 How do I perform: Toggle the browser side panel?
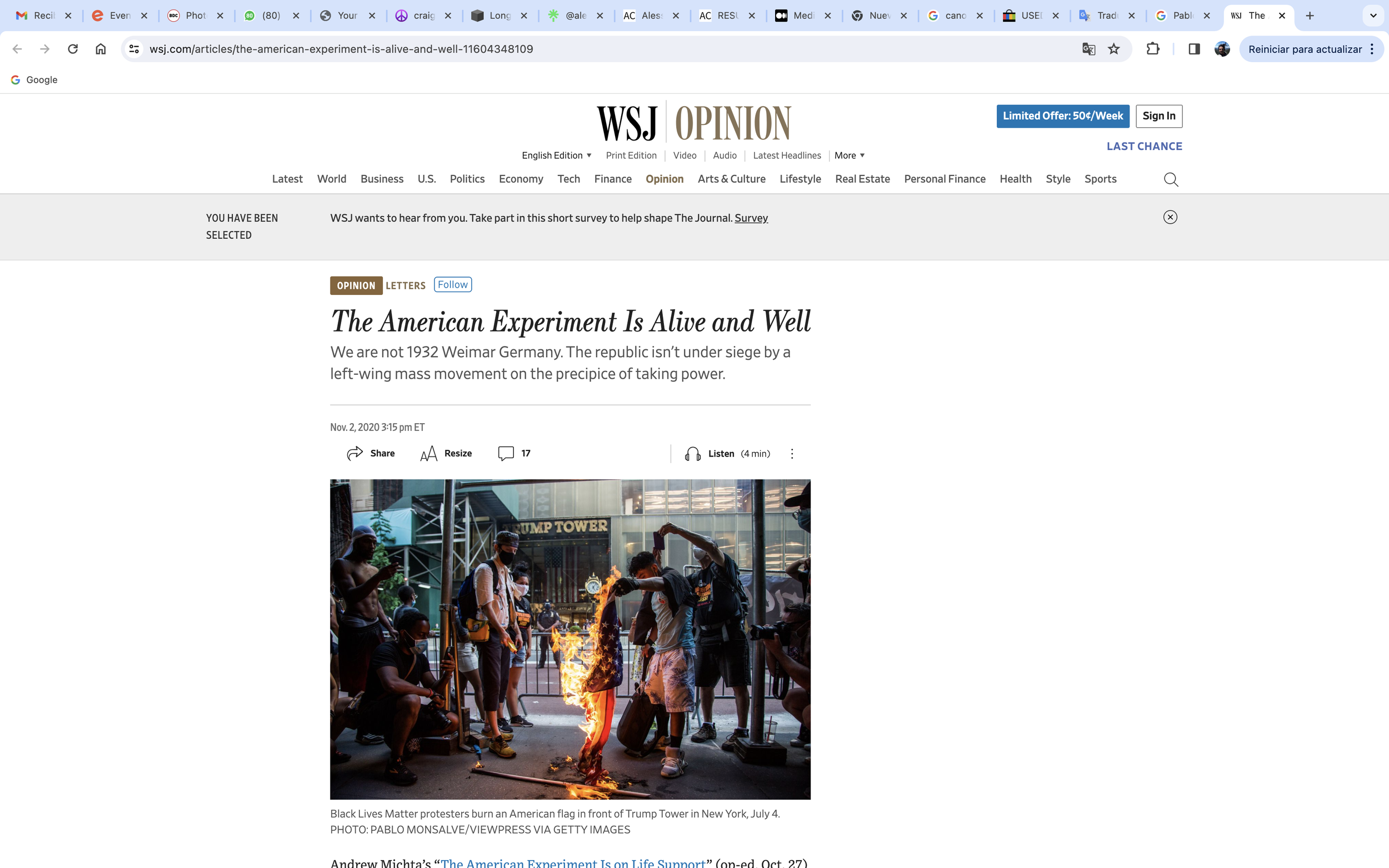1194,49
